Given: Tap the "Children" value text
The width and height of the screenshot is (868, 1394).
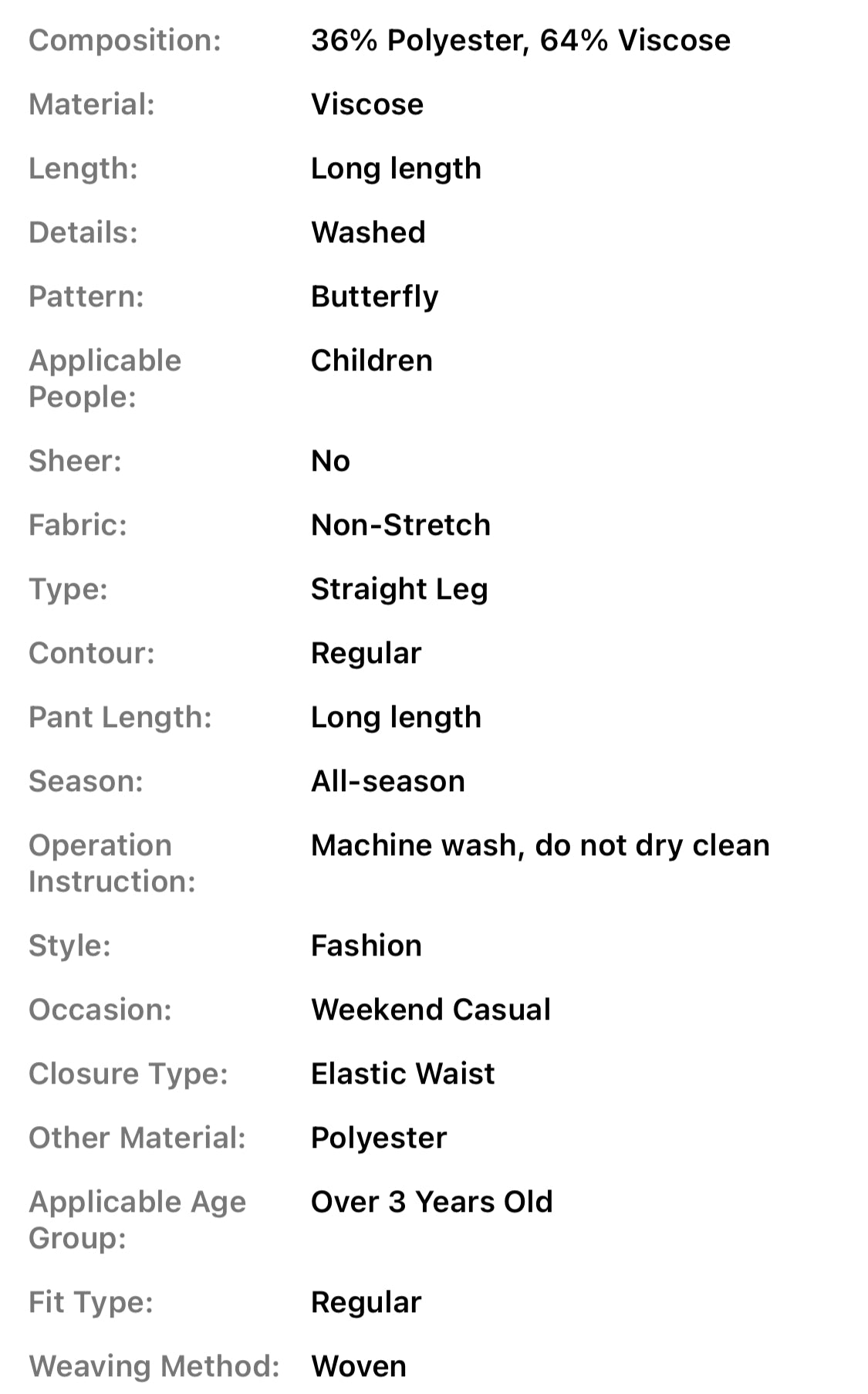Looking at the screenshot, I should [x=371, y=361].
